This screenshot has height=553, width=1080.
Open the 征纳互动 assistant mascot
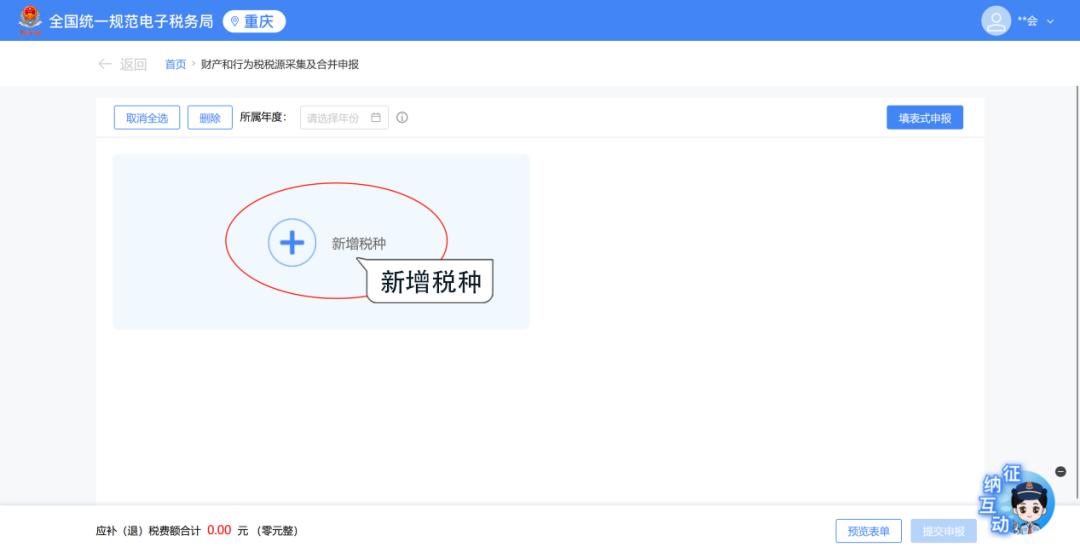pos(1018,501)
